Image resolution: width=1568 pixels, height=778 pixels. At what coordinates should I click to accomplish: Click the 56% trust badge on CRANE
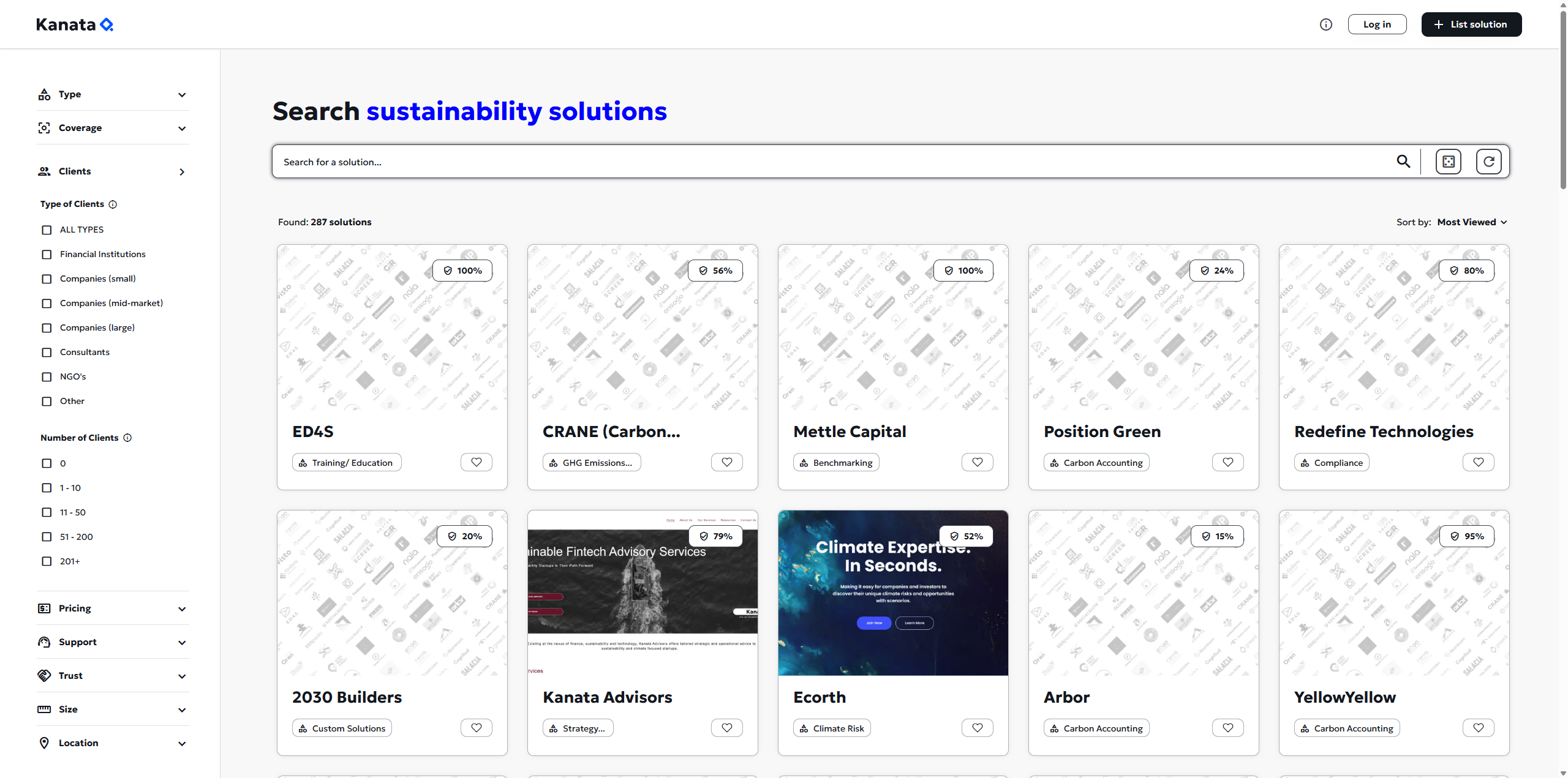pos(715,271)
